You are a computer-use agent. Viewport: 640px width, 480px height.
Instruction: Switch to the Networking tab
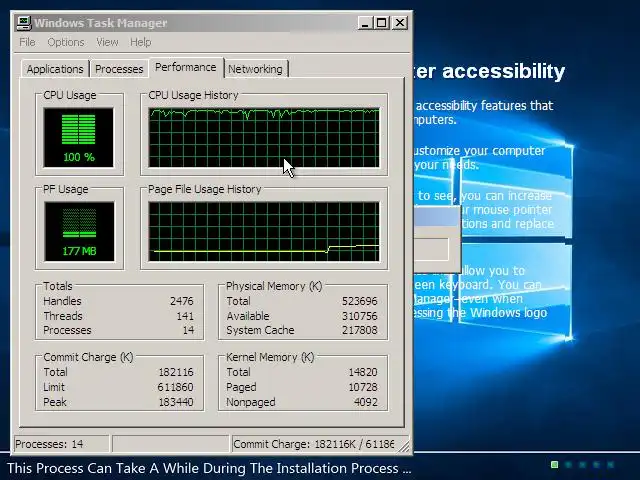point(256,69)
